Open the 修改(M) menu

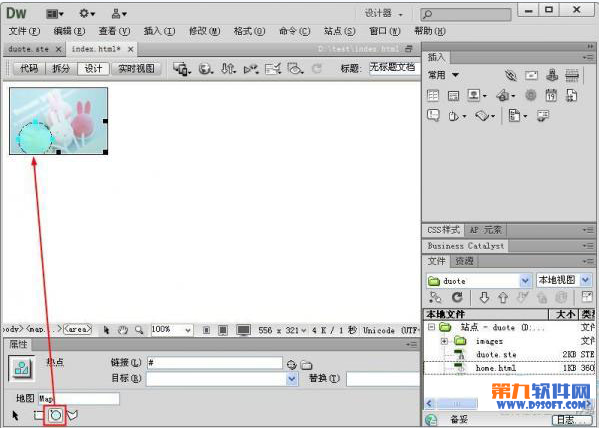point(204,31)
